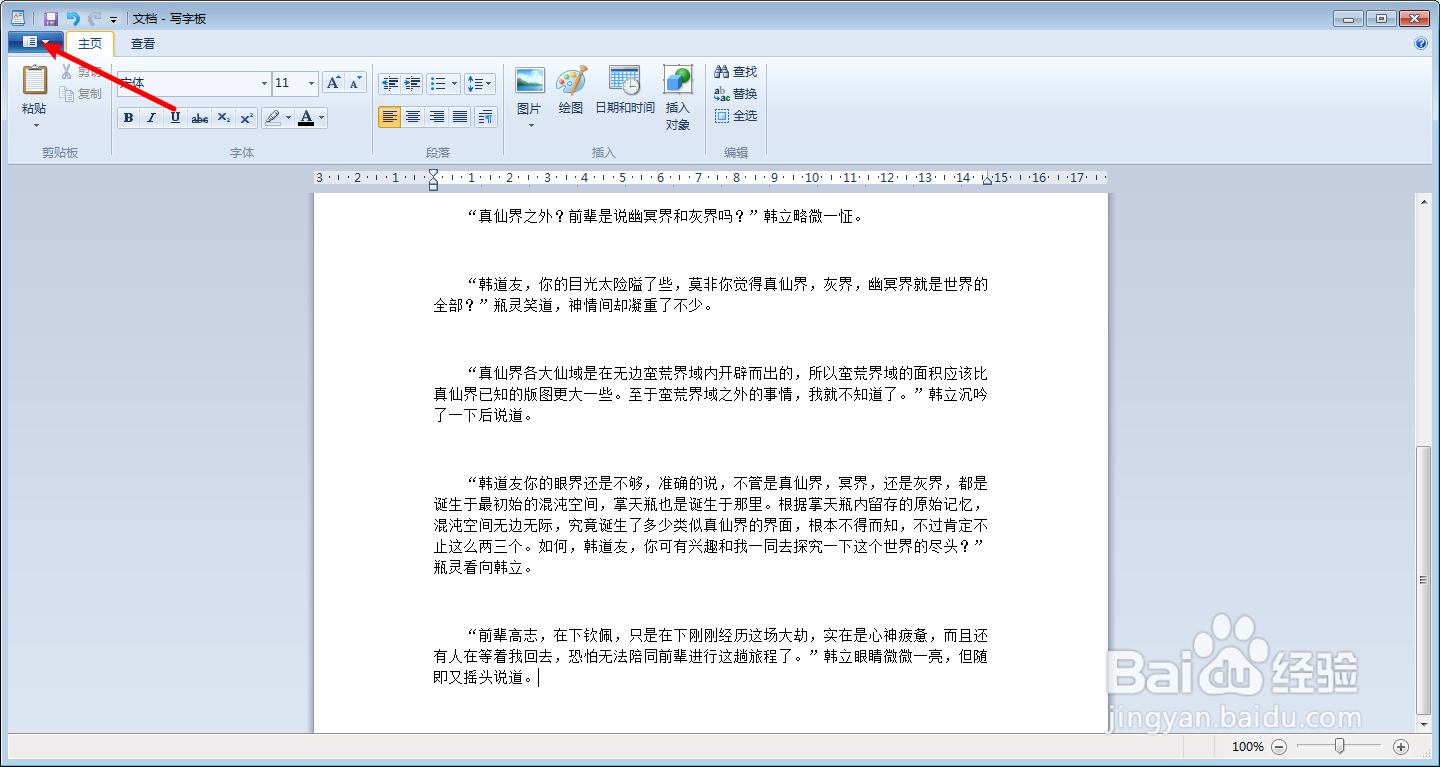Expand font color dropdown arrow
The width and height of the screenshot is (1440, 767).
pos(321,118)
